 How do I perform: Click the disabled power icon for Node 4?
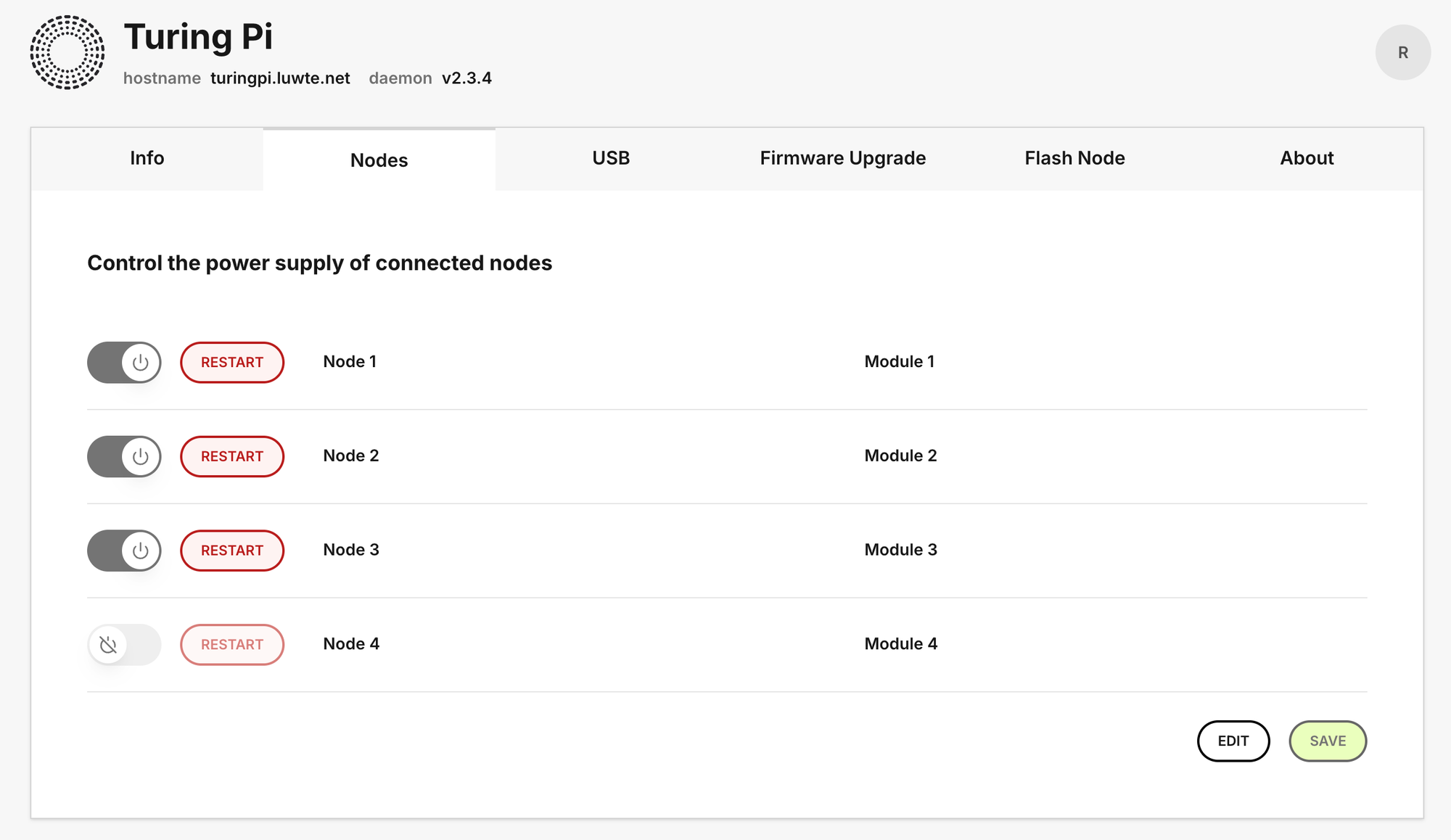pyautogui.click(x=108, y=644)
